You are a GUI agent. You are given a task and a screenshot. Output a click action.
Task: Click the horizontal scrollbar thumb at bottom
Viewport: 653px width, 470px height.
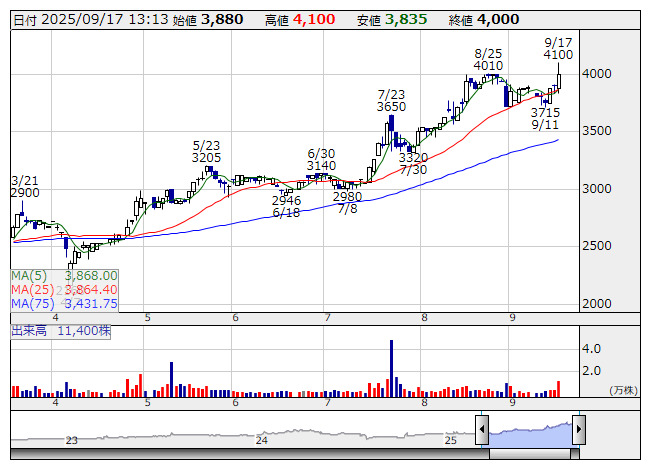coord(530,454)
